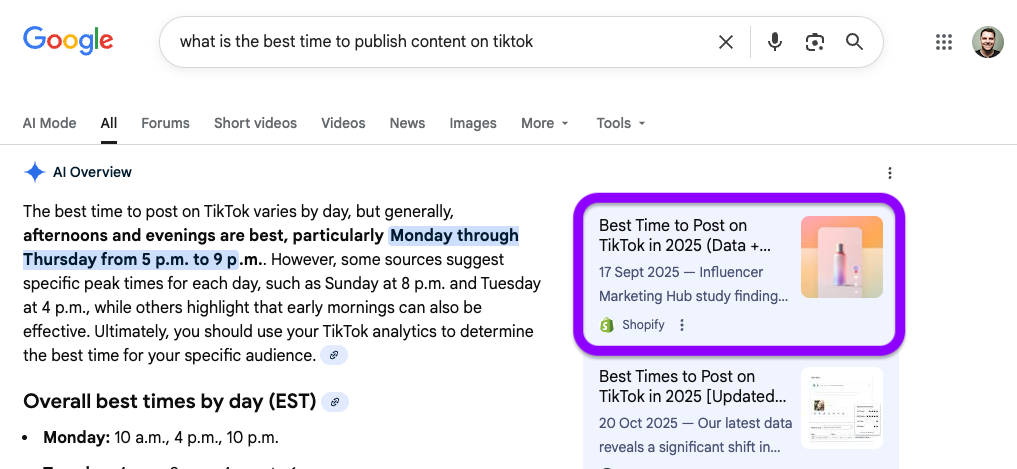Switch to the Forums tab
1017x469 pixels.
pos(165,123)
